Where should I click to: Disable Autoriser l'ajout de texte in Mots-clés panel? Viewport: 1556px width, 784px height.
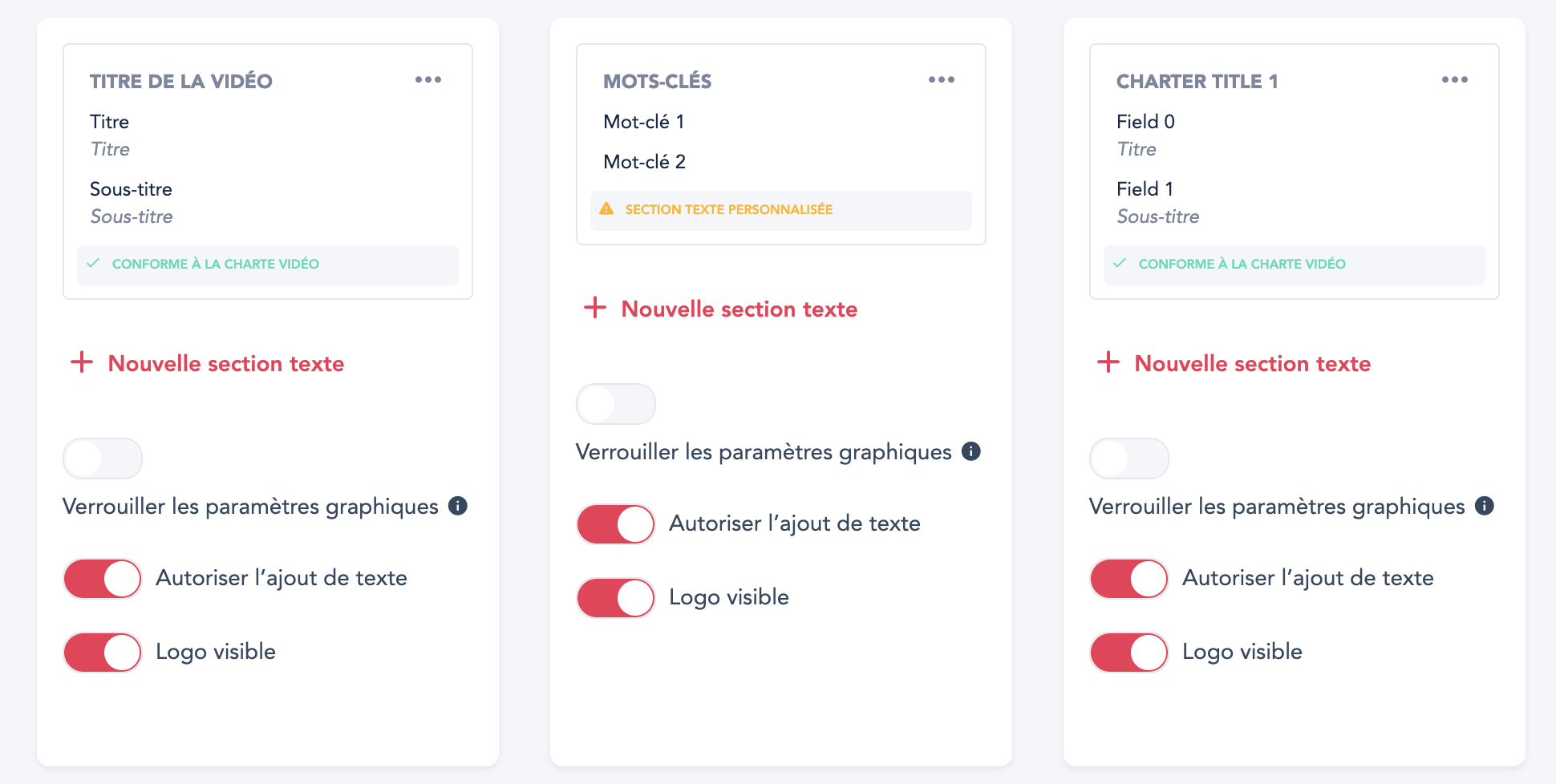click(x=616, y=524)
